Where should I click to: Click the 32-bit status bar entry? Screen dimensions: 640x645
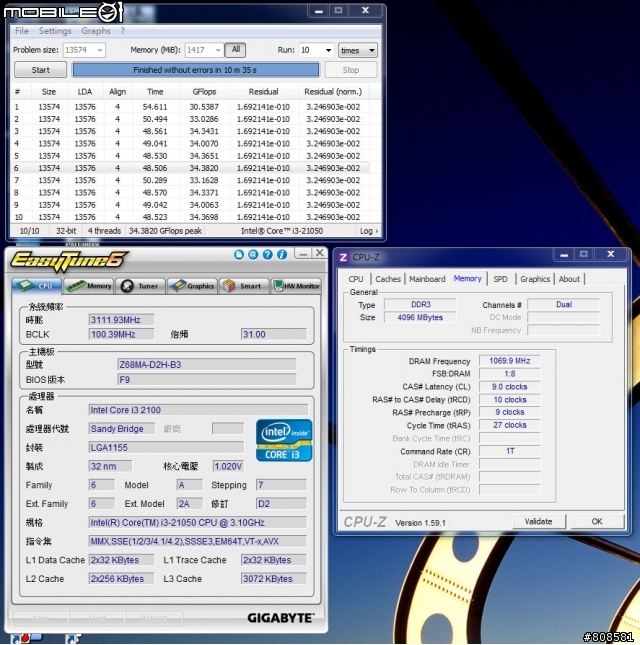[x=66, y=231]
